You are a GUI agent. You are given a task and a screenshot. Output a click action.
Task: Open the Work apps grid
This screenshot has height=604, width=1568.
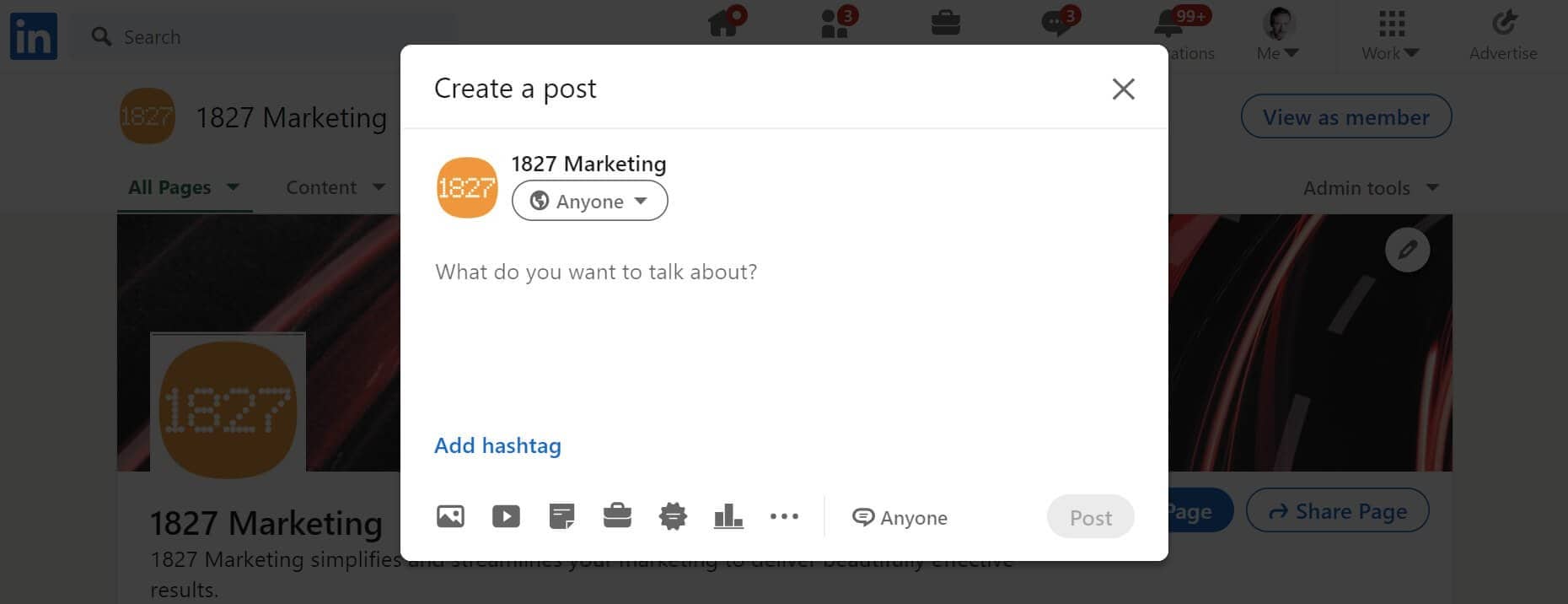(1391, 24)
